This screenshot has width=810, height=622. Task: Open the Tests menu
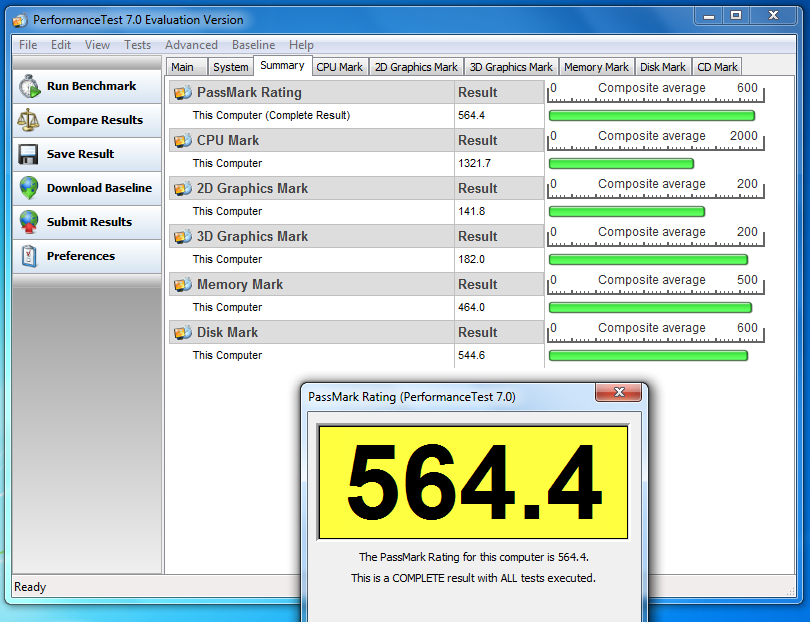coord(137,45)
